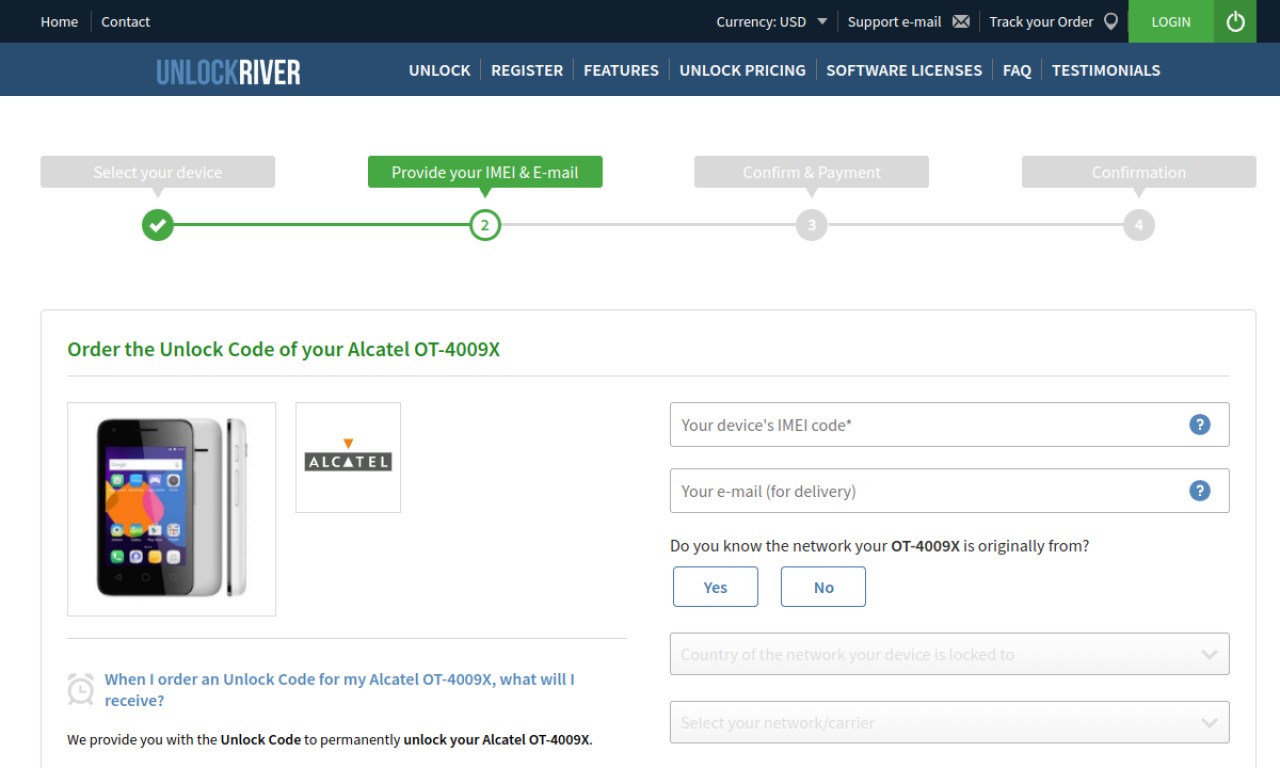Click the power icon beside LOGIN
This screenshot has width=1280, height=768.
(1236, 21)
